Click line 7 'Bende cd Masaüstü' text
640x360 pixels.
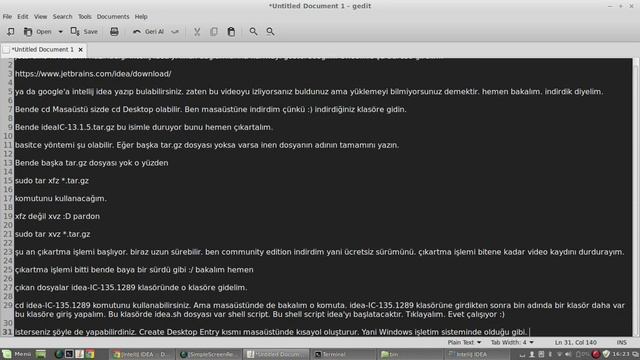pyautogui.click(x=211, y=109)
